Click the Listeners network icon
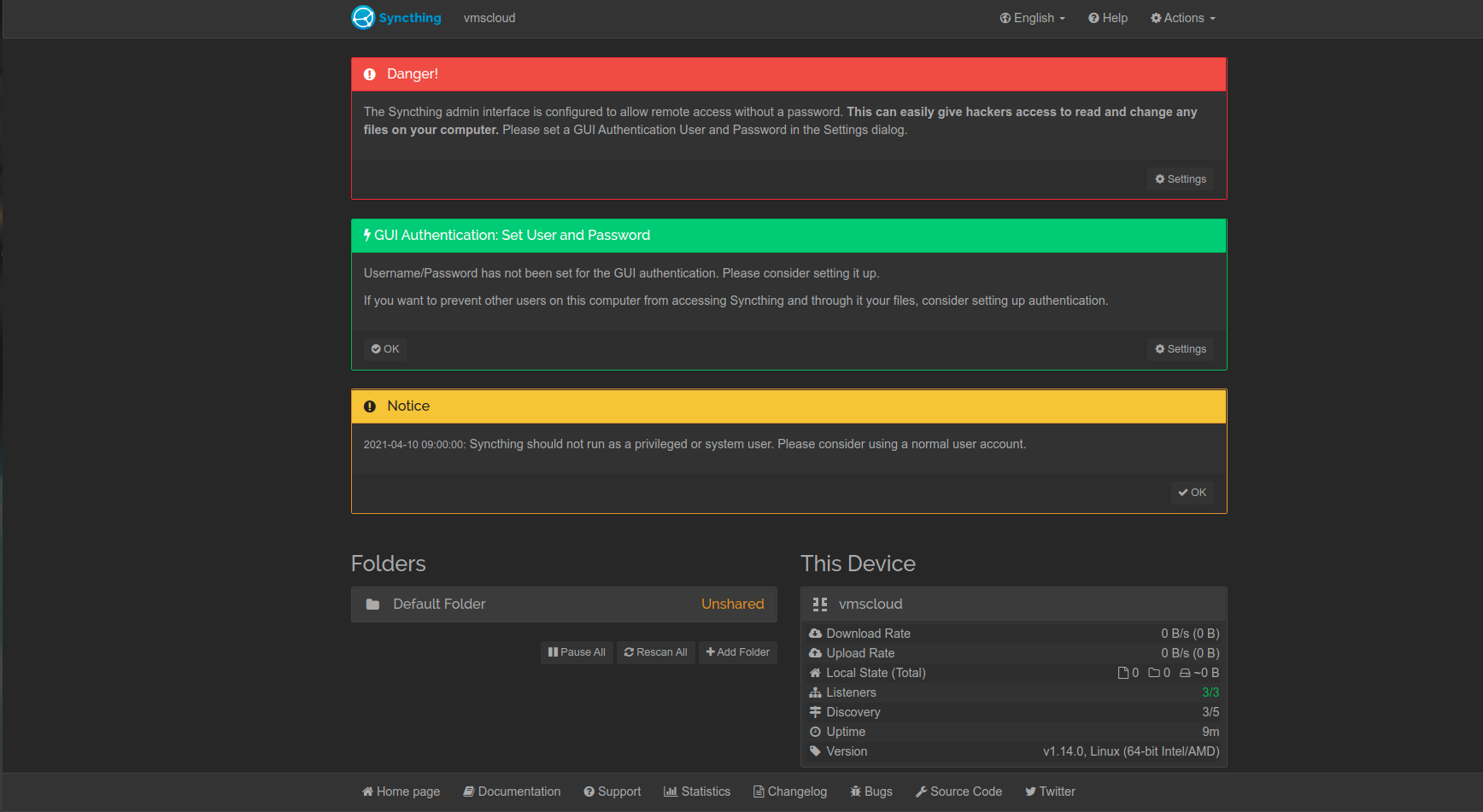Image resolution: width=1483 pixels, height=812 pixels. pos(815,692)
